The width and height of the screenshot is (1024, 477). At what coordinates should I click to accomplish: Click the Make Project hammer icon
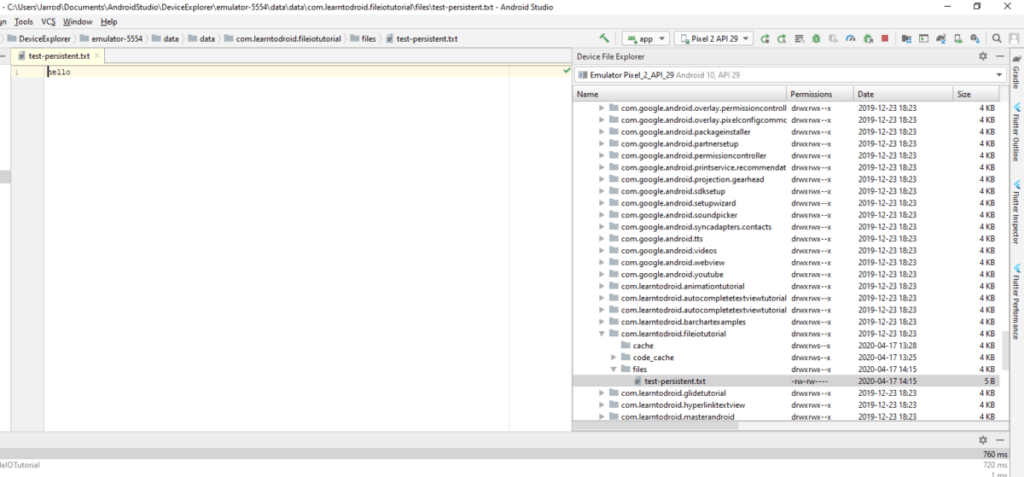[x=604, y=39]
